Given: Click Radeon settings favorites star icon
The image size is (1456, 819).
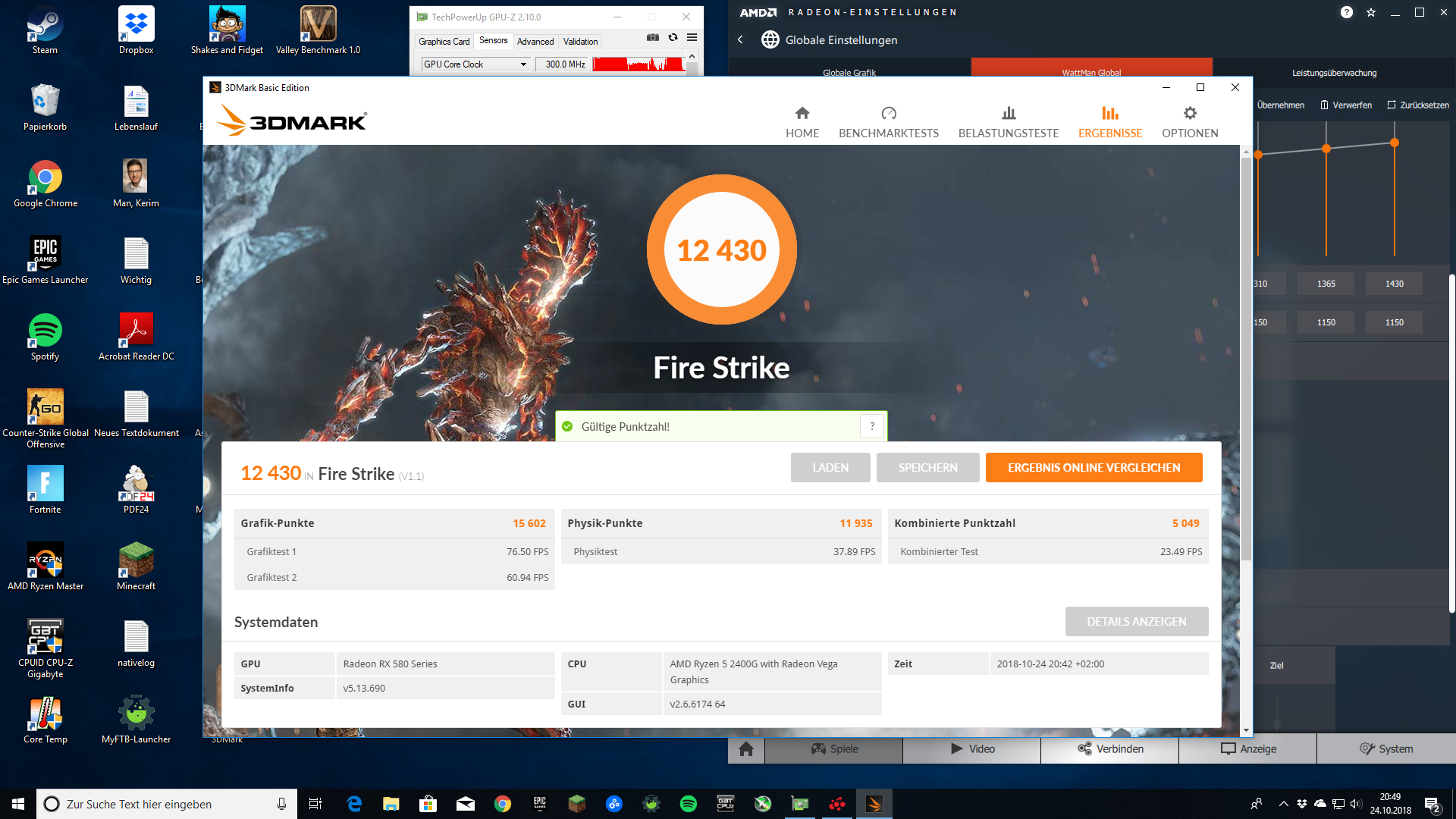Looking at the screenshot, I should click(1370, 12).
